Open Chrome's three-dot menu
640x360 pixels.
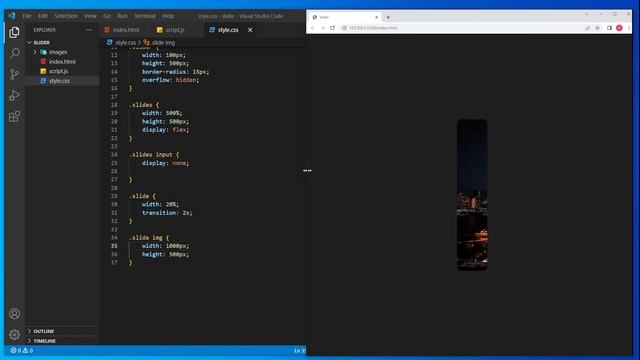point(629,28)
